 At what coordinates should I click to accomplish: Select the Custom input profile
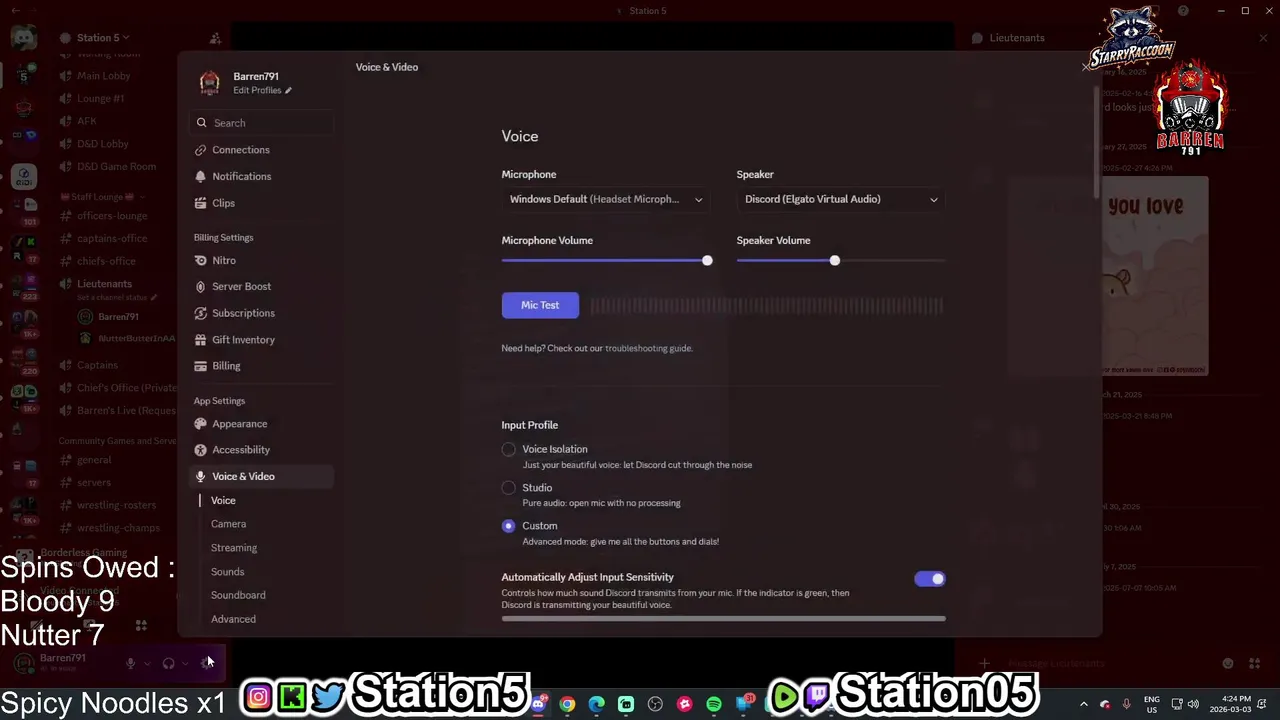(509, 526)
